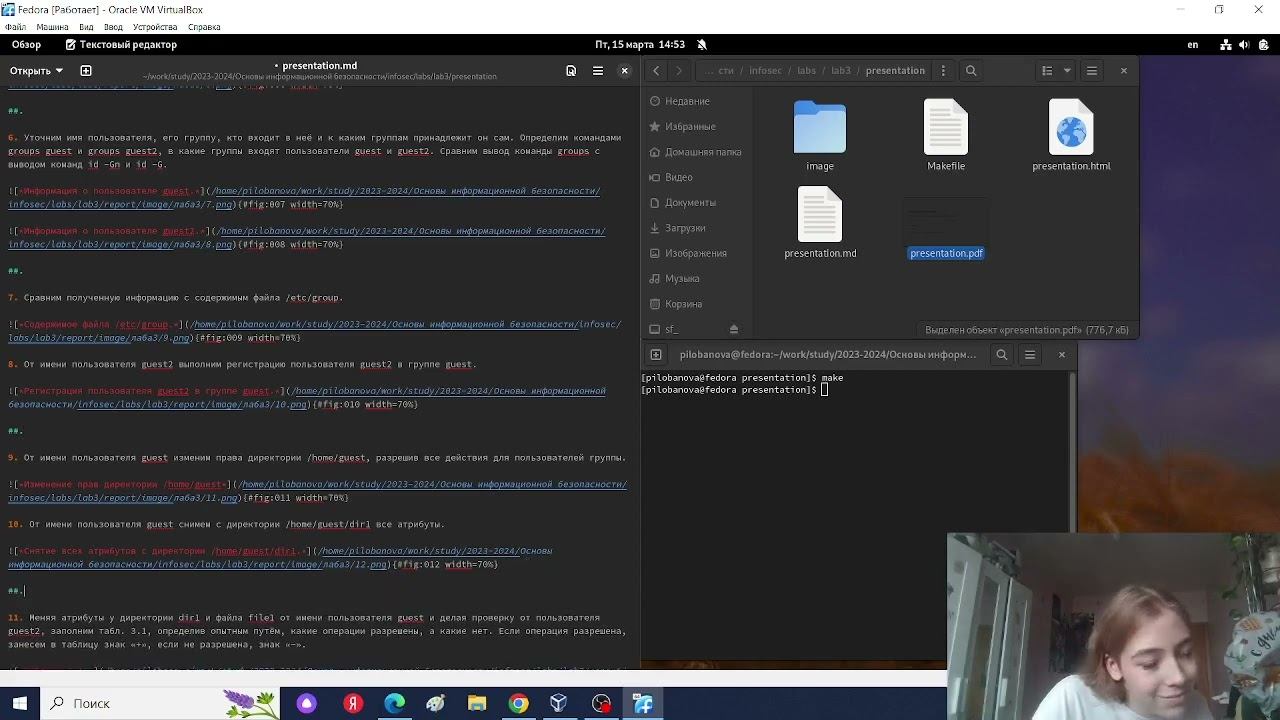
Task: Open the file manager path options menu
Action: pyautogui.click(x=943, y=71)
